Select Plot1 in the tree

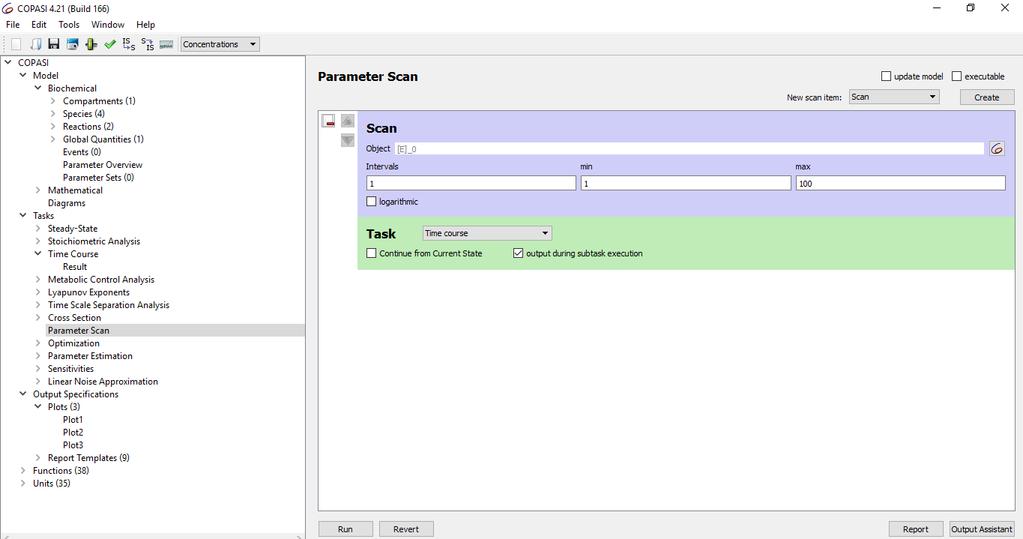tap(73, 420)
